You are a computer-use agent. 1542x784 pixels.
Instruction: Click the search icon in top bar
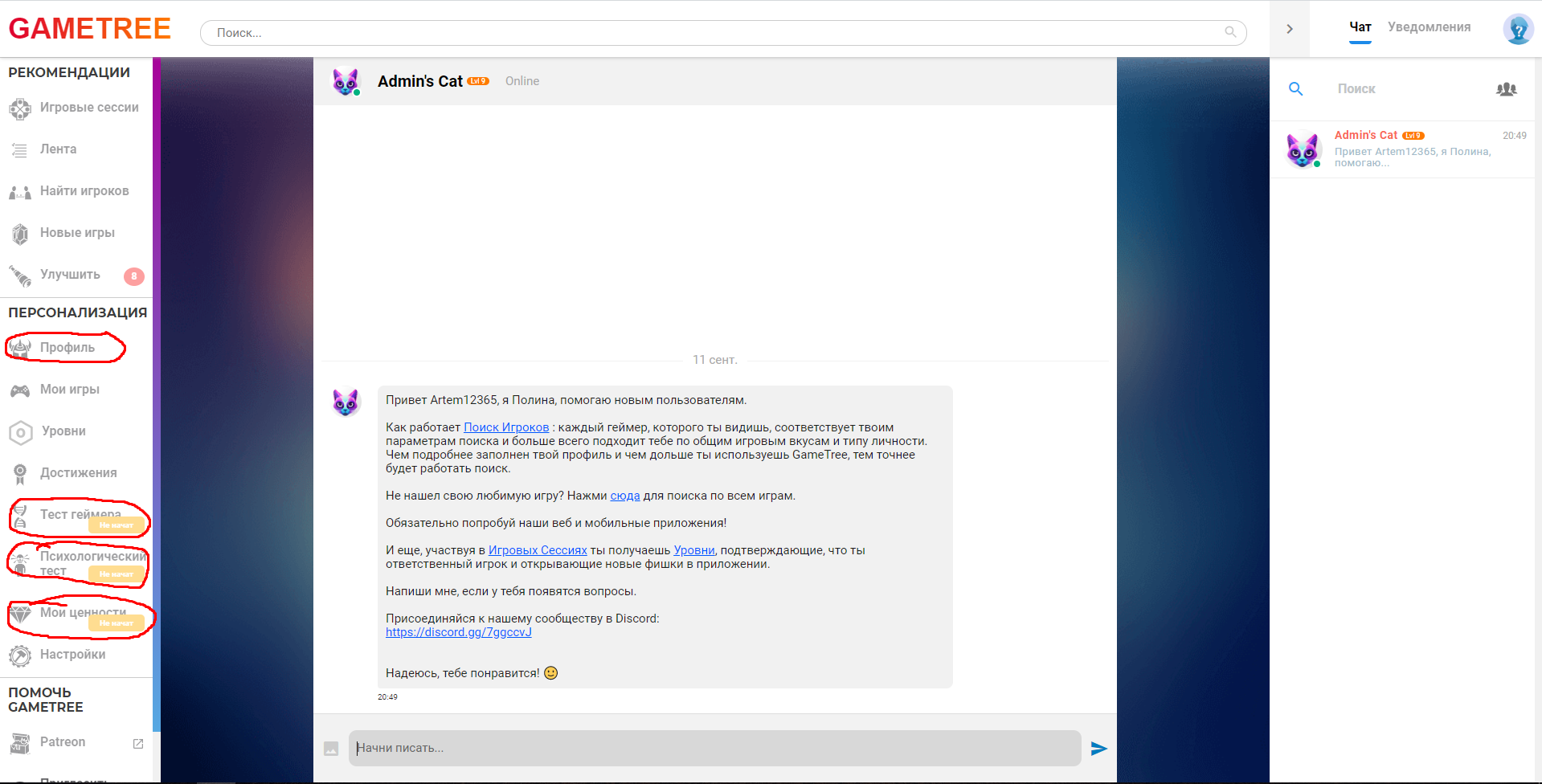click(x=1229, y=32)
